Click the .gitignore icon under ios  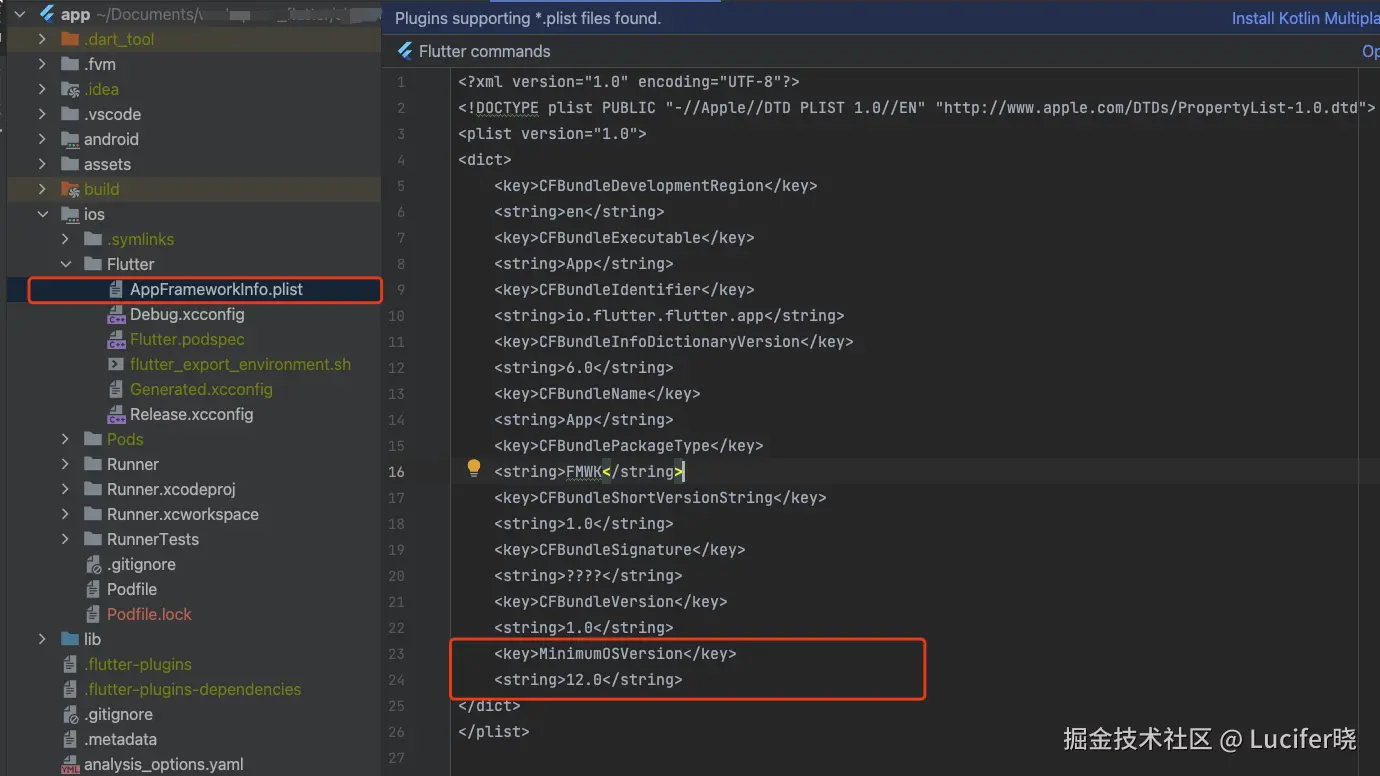click(93, 564)
